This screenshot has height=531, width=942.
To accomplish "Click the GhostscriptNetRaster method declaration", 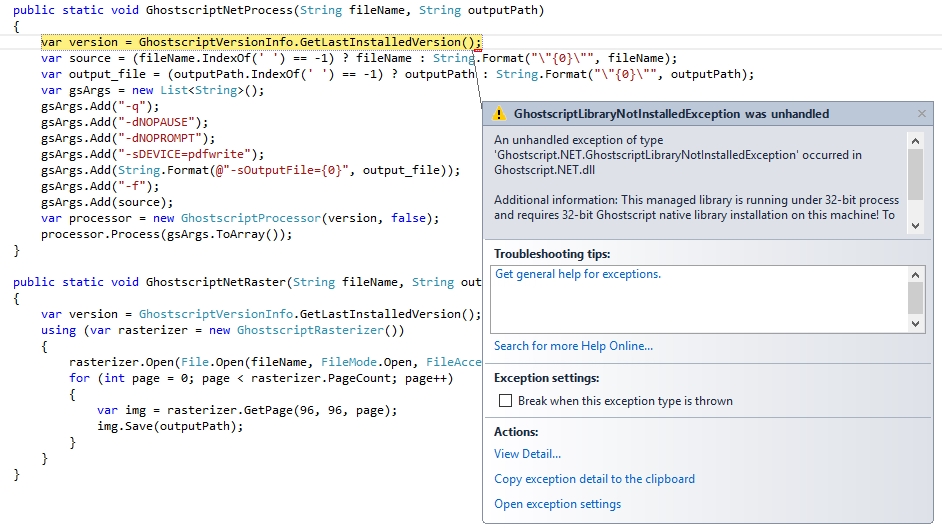I will click(247, 282).
